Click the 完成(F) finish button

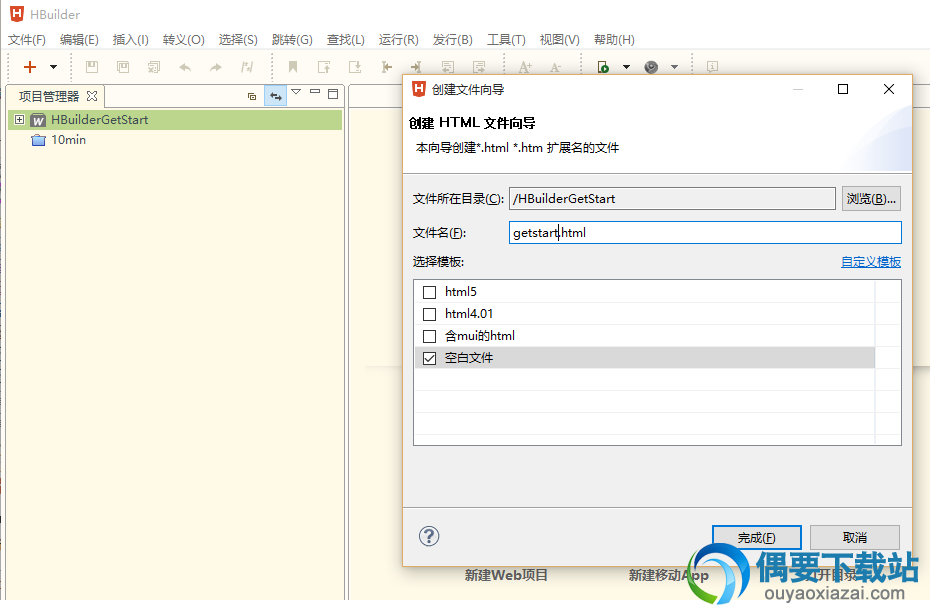tap(757, 537)
